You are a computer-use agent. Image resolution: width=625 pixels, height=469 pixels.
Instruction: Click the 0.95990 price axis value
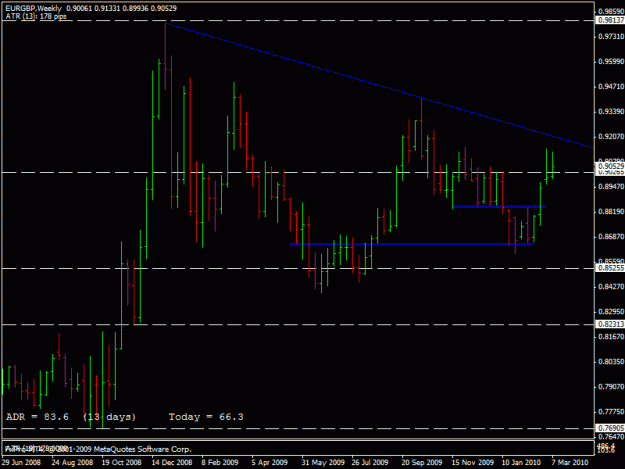click(x=611, y=62)
